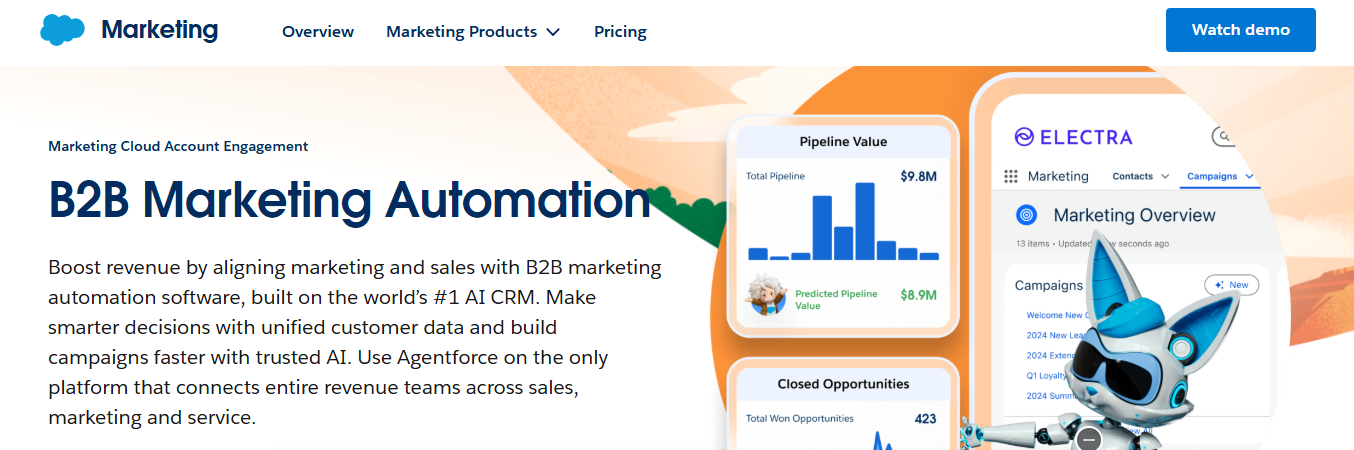Expand the Contacts tab chevron
Image resolution: width=1354 pixels, height=450 pixels.
pyautogui.click(x=1165, y=177)
